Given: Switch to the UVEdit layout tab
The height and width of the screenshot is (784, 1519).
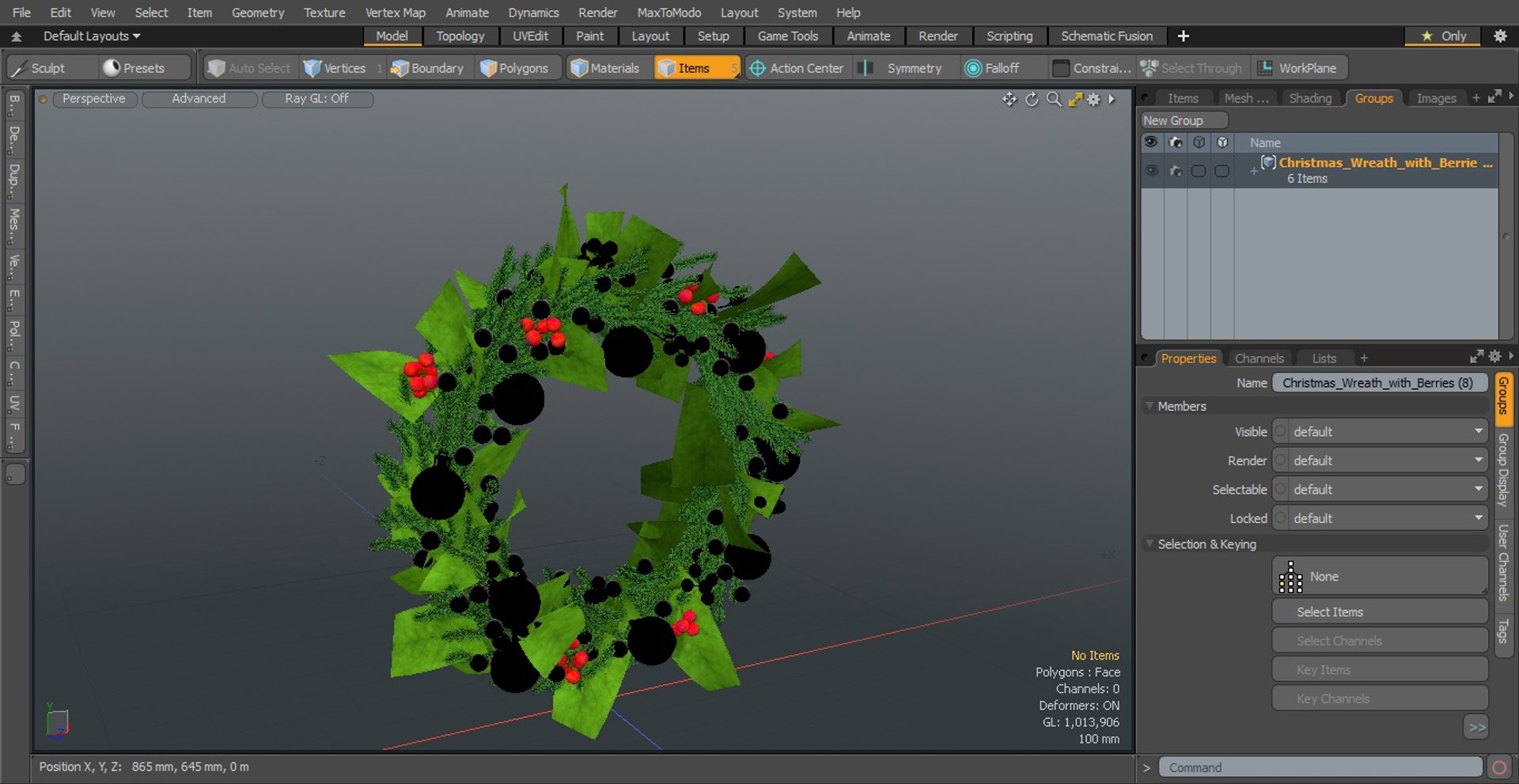Looking at the screenshot, I should pyautogui.click(x=530, y=36).
